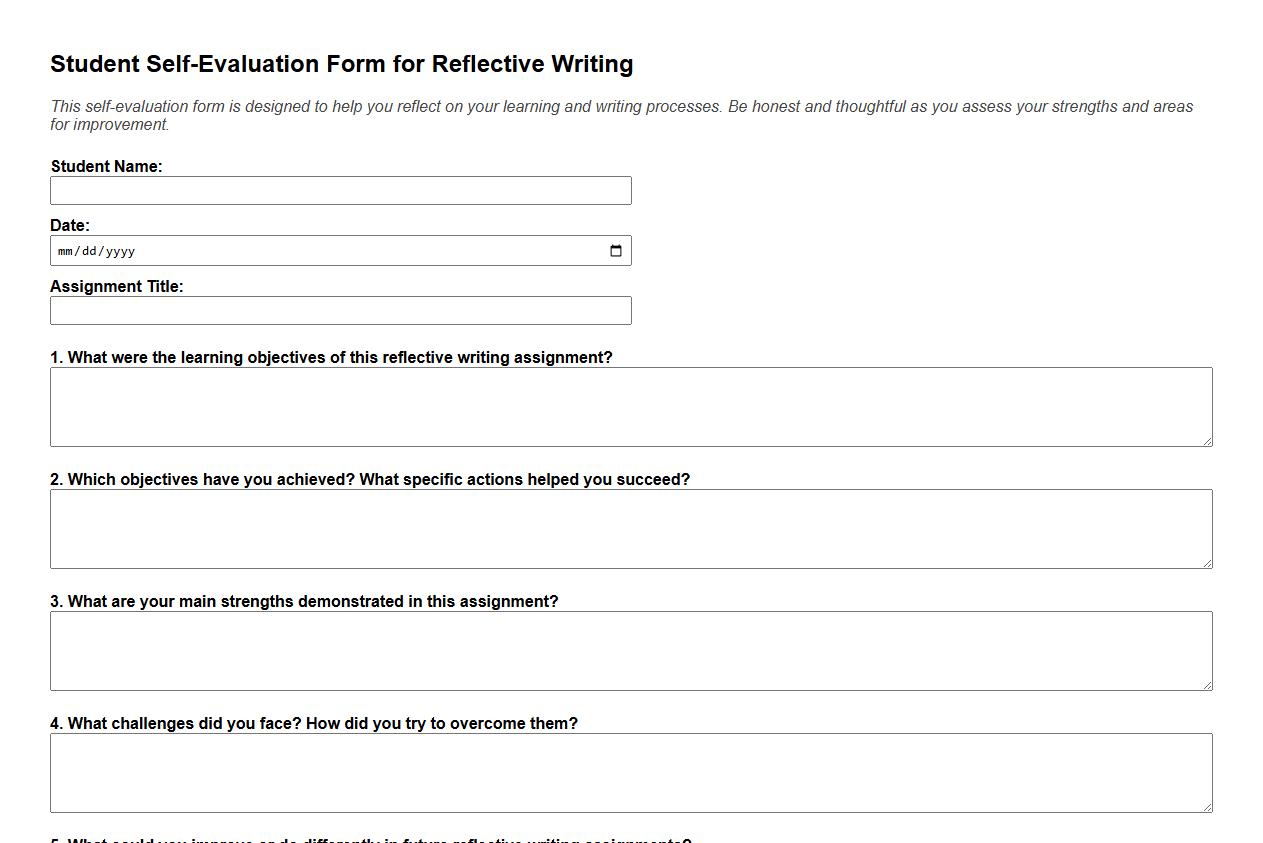Click the achieved objectives answer box
Image resolution: width=1263 pixels, height=843 pixels.
[x=630, y=528]
